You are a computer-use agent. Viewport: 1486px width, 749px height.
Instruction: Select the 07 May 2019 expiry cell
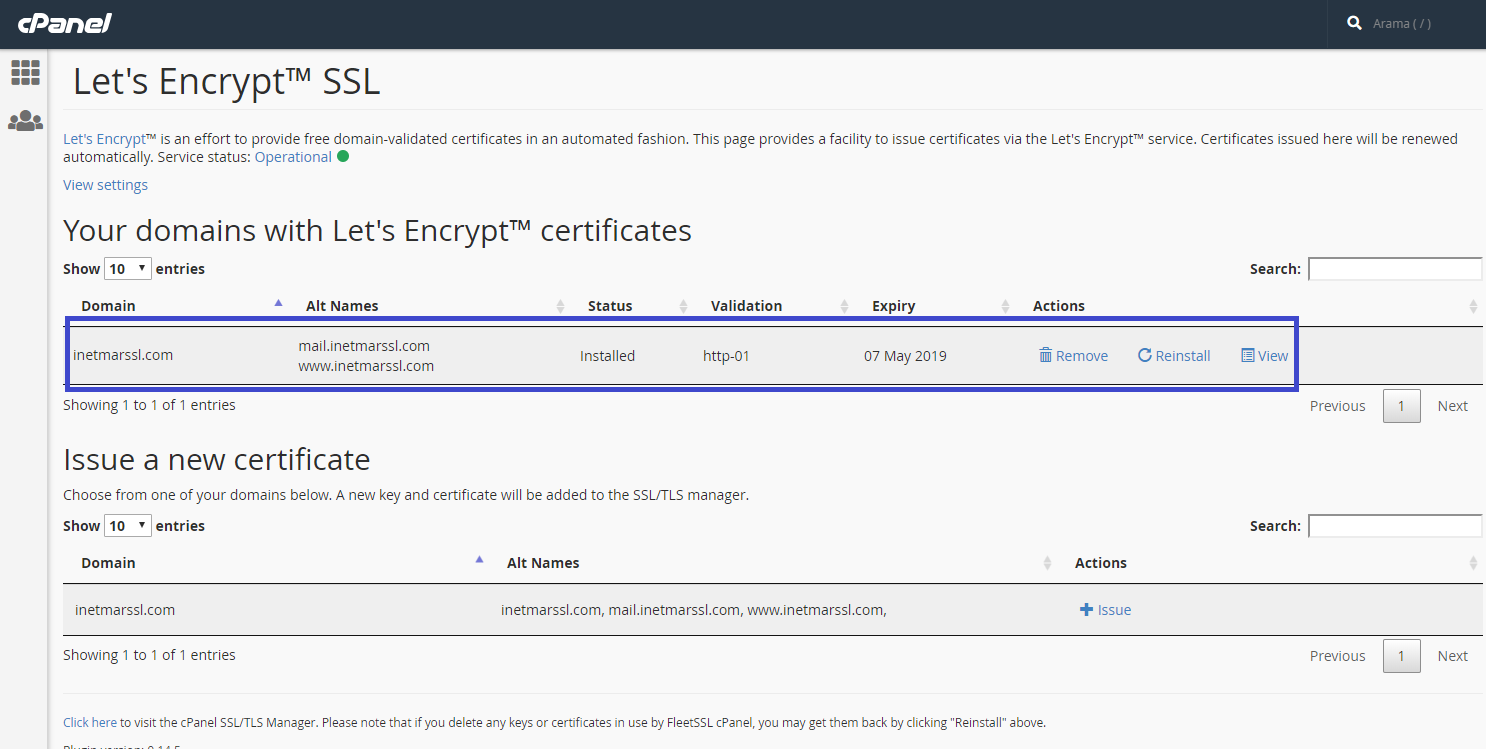tap(905, 356)
